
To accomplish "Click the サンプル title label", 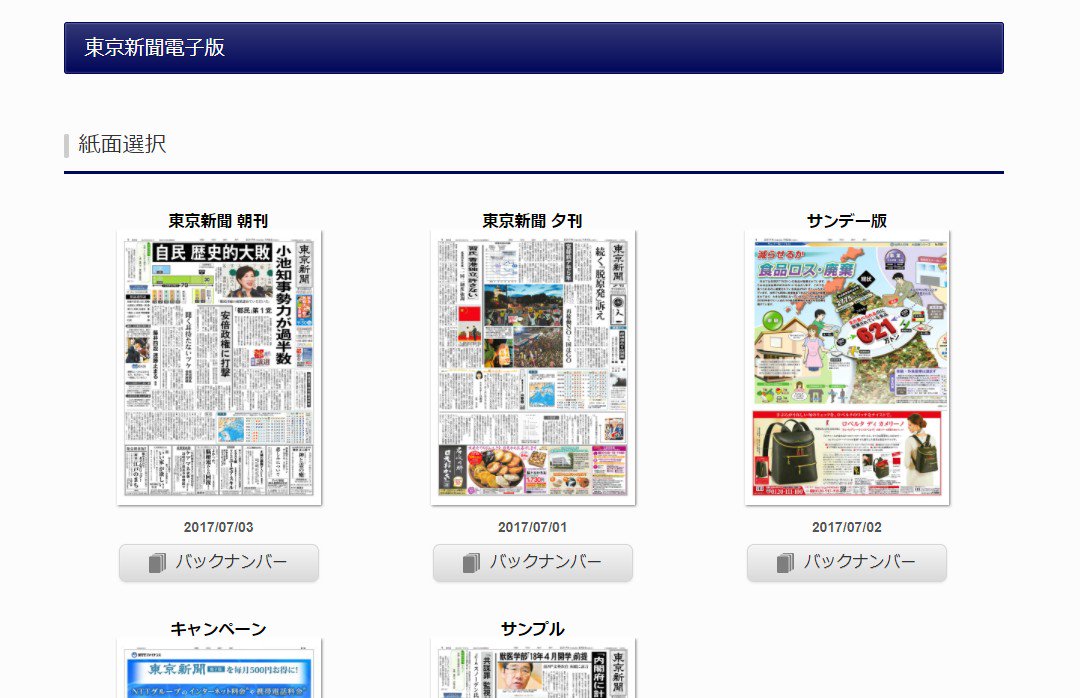I will pos(532,628).
